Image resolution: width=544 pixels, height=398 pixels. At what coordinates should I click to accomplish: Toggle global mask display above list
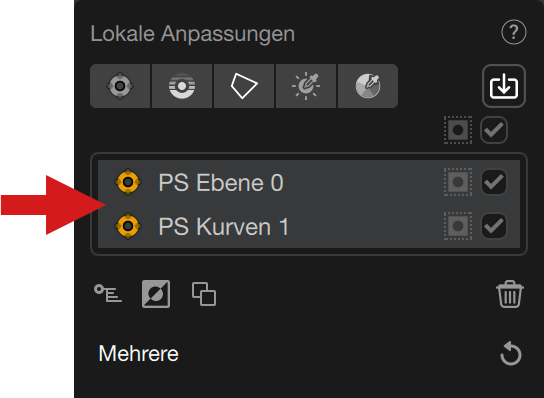click(458, 130)
